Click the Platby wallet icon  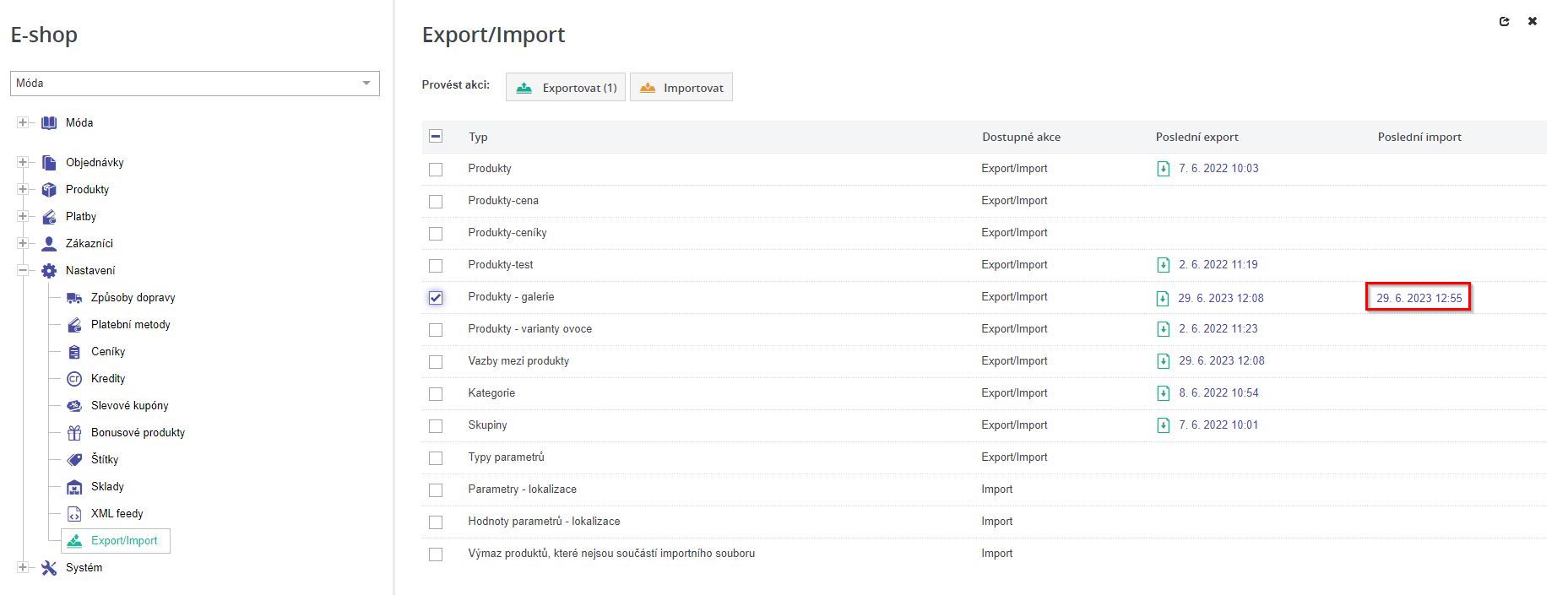49,216
